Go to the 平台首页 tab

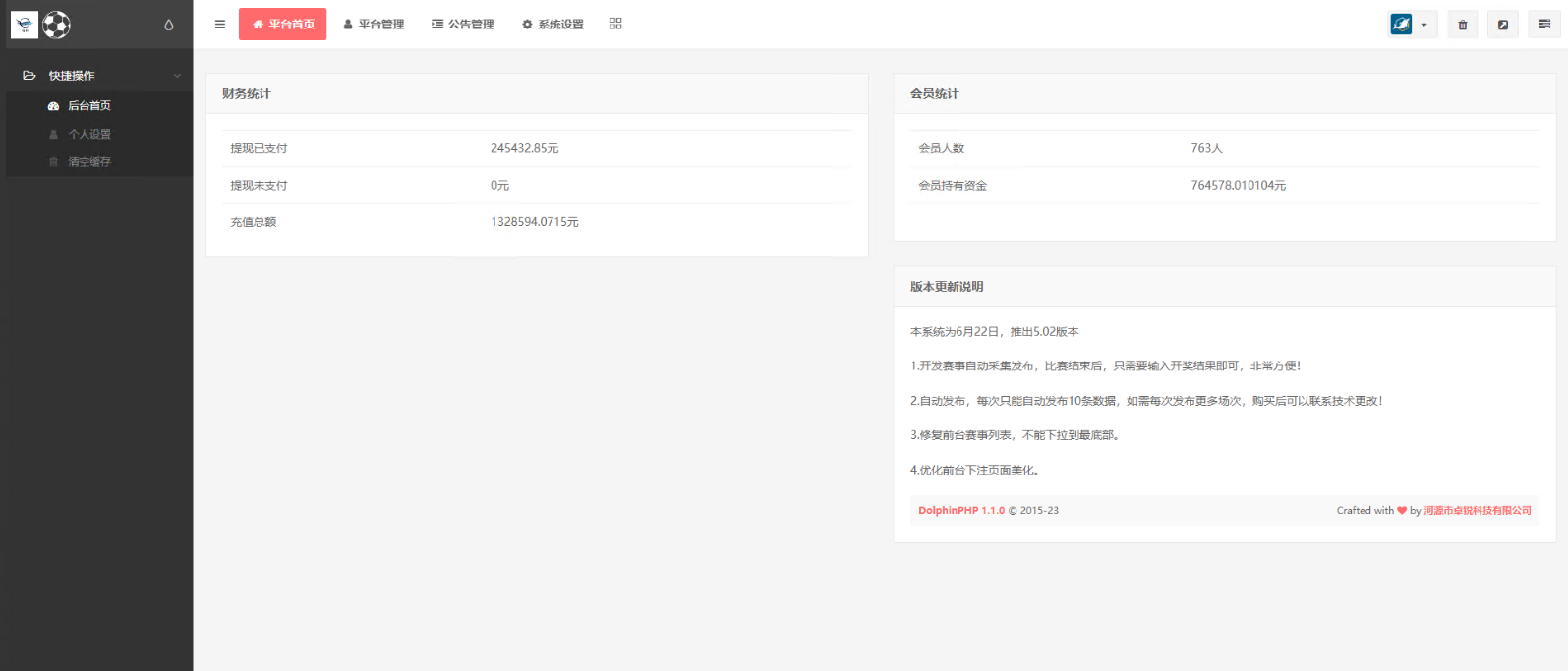[283, 25]
